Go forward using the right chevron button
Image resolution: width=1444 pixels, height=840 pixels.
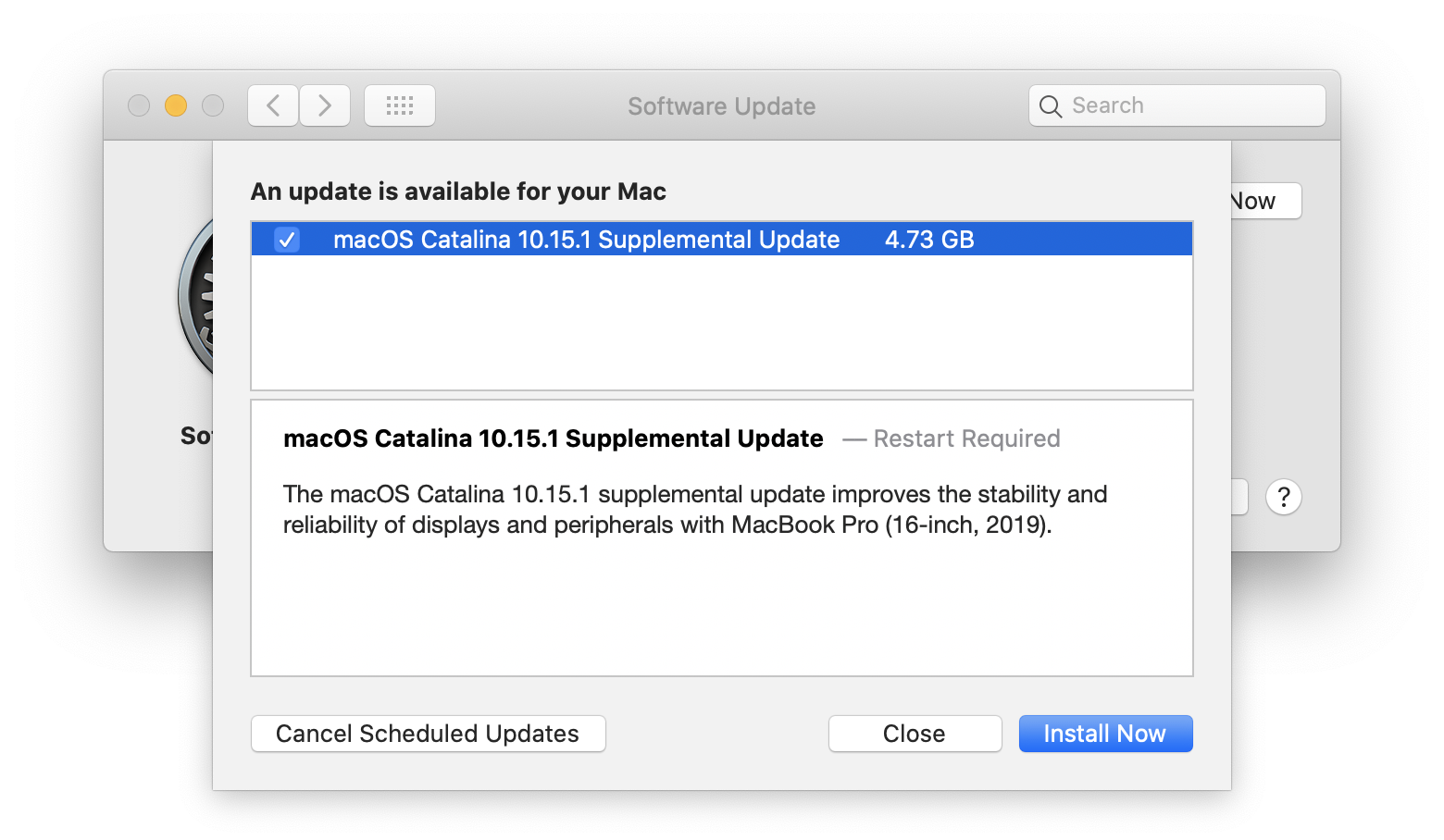click(x=325, y=105)
